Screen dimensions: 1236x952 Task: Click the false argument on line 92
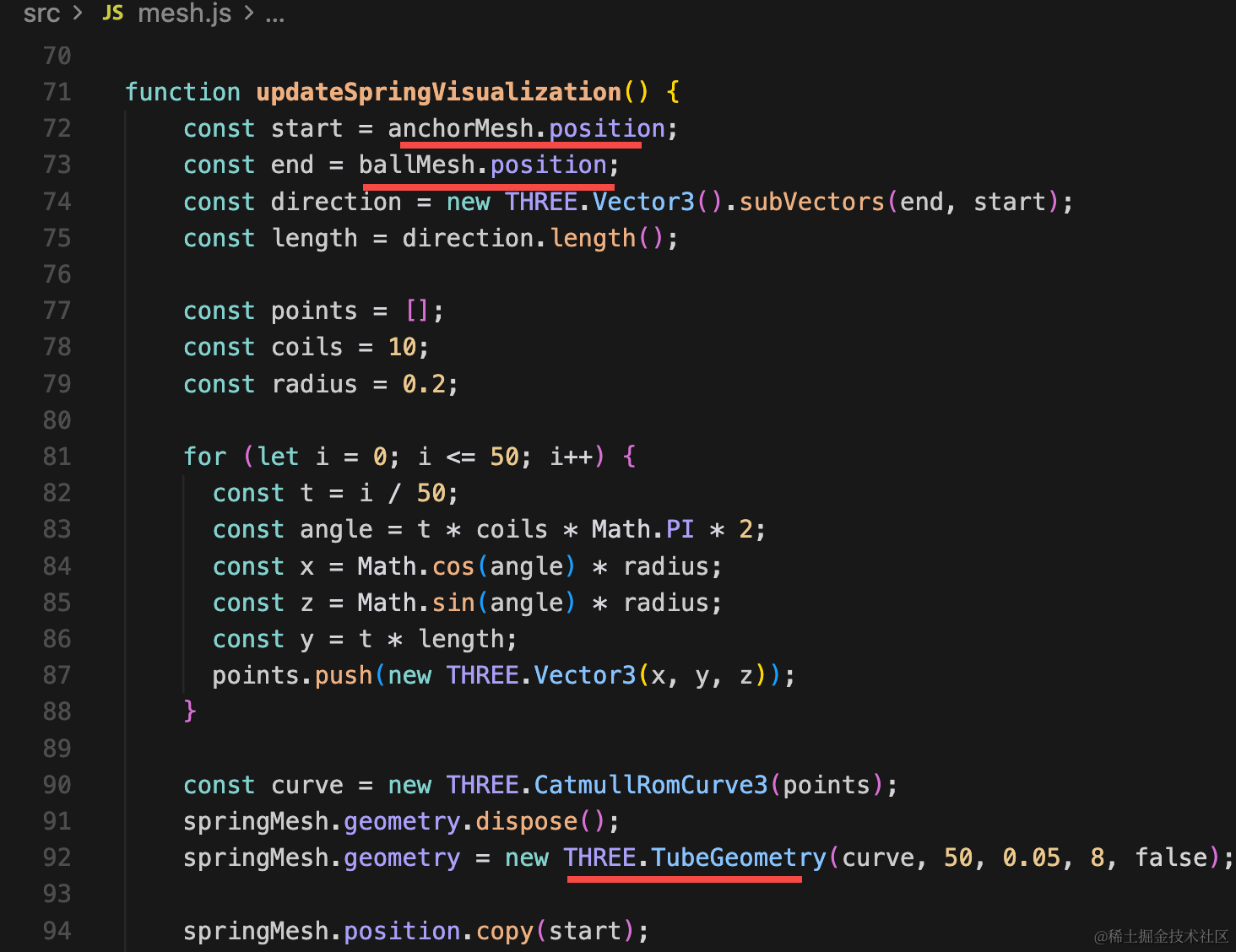tap(1171, 857)
